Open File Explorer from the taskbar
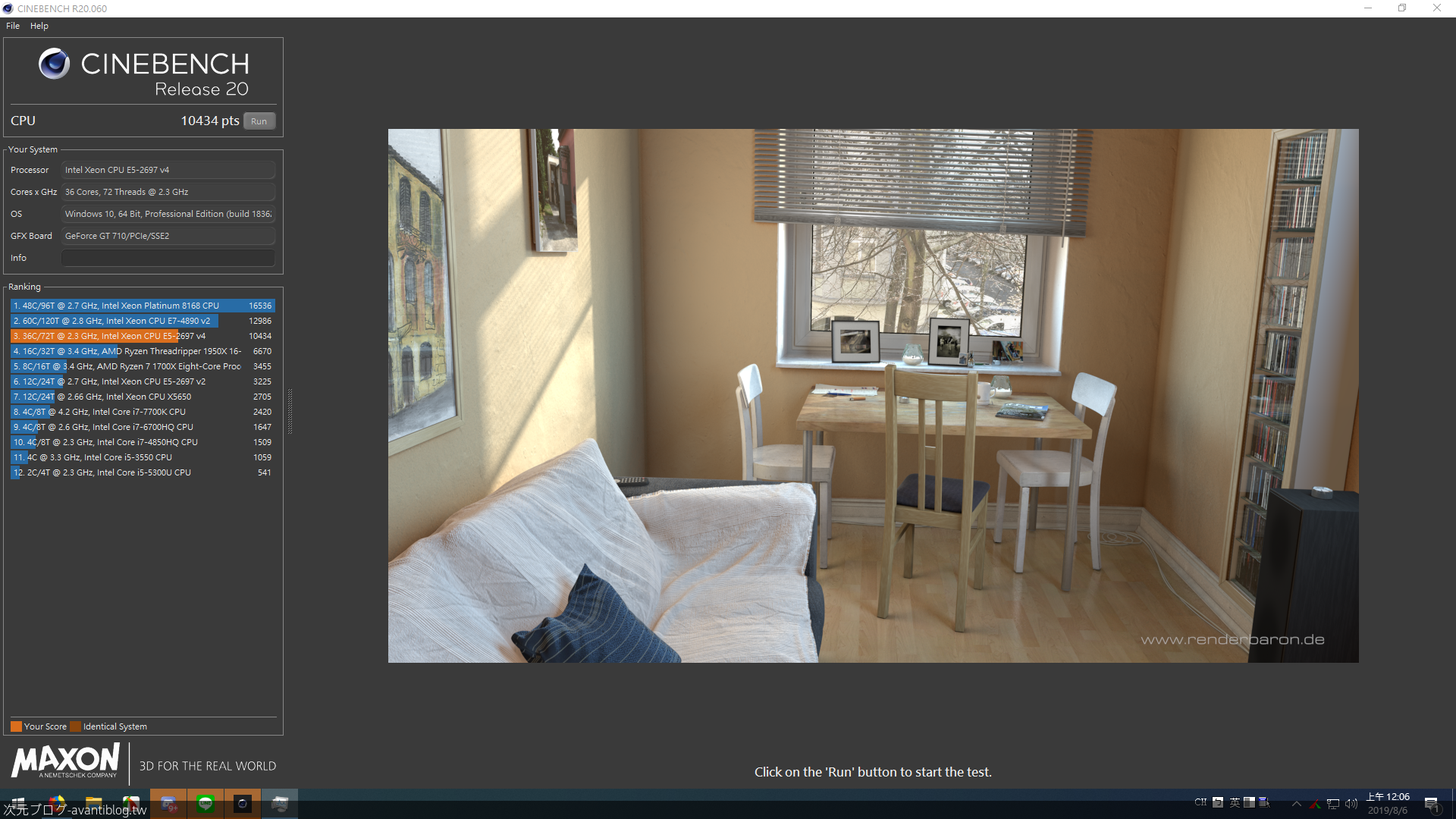 click(94, 804)
